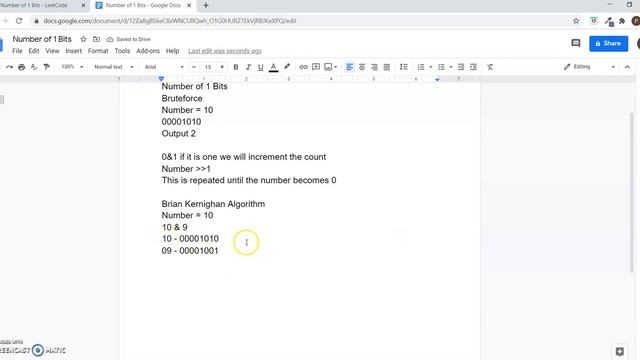Move document using folder icon

[96, 39]
